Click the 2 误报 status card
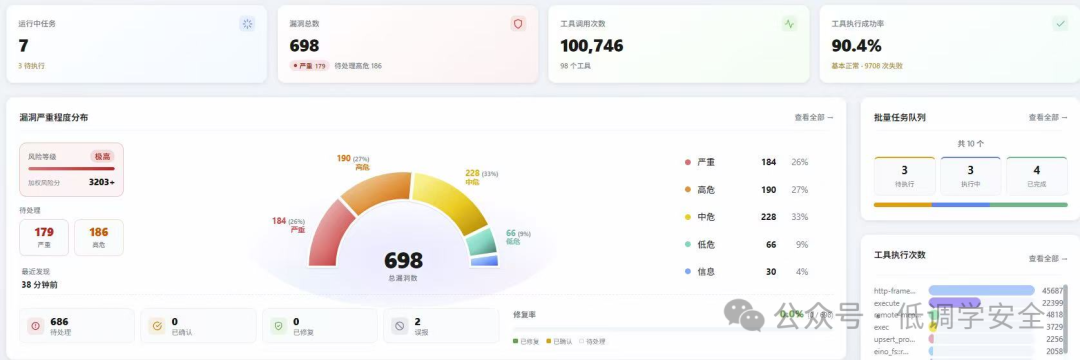Screen dimensions: 1080x360 pos(442,326)
